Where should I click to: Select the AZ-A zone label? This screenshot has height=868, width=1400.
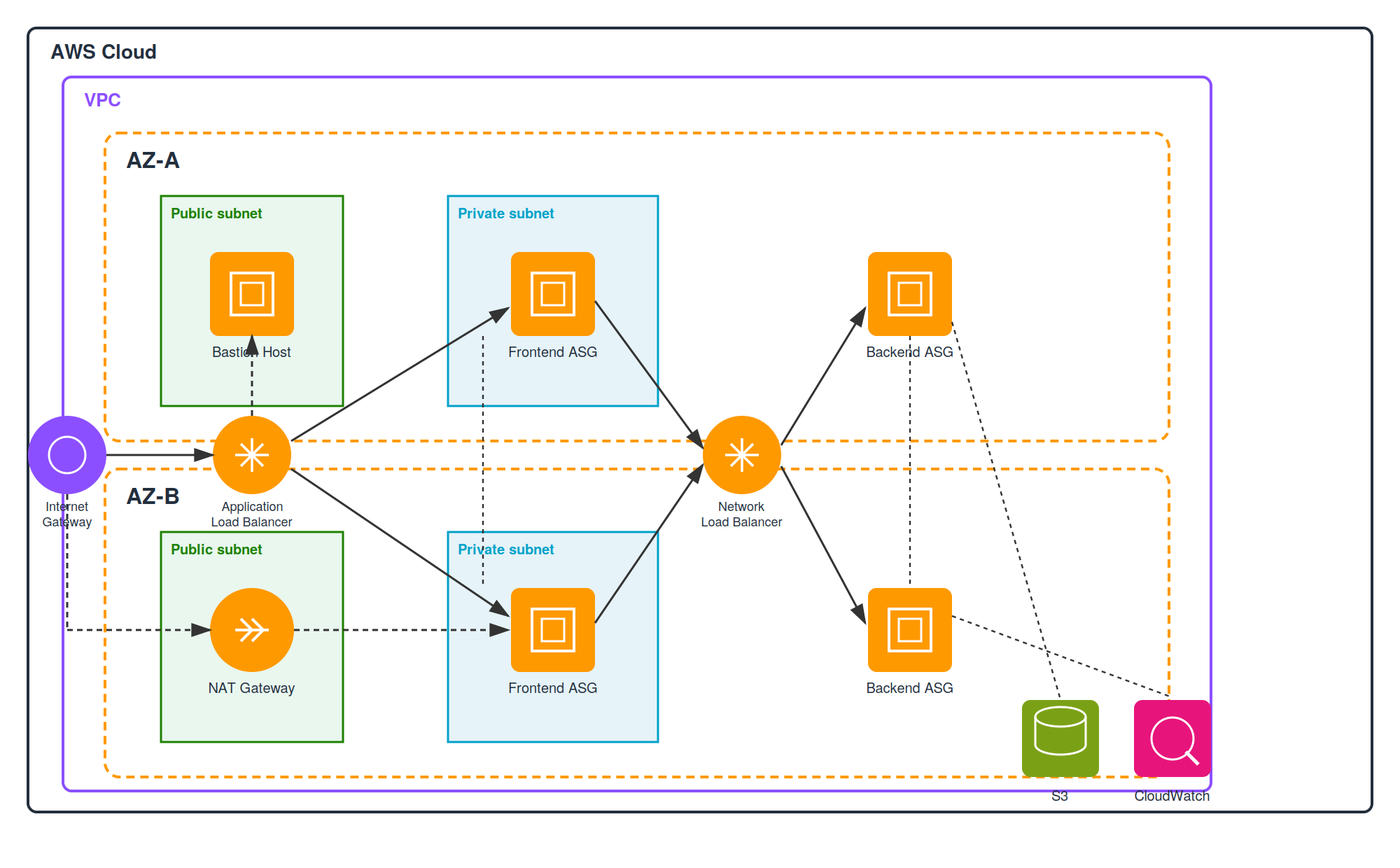pos(153,160)
